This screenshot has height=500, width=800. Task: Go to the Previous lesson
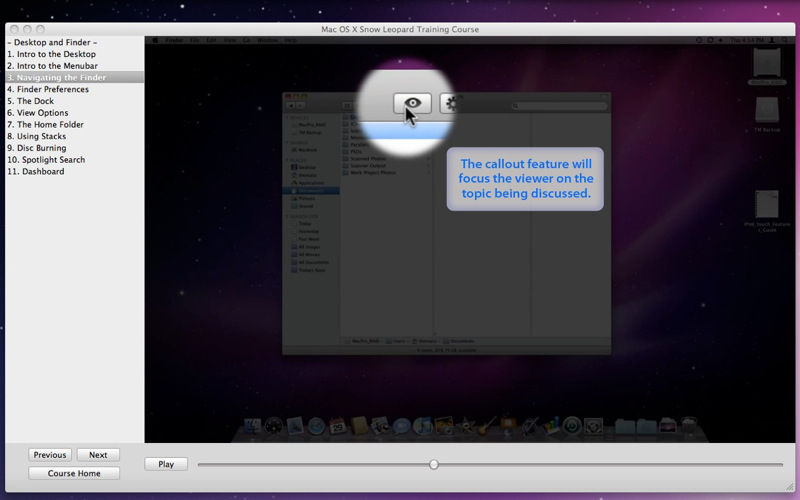tap(50, 455)
